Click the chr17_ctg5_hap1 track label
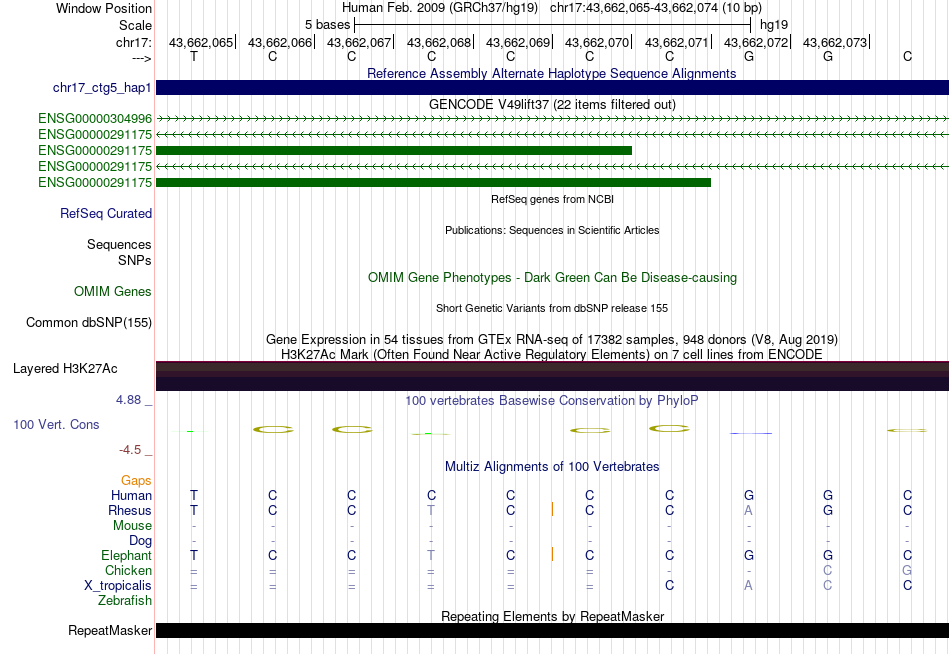950x654 pixels. tap(102, 88)
